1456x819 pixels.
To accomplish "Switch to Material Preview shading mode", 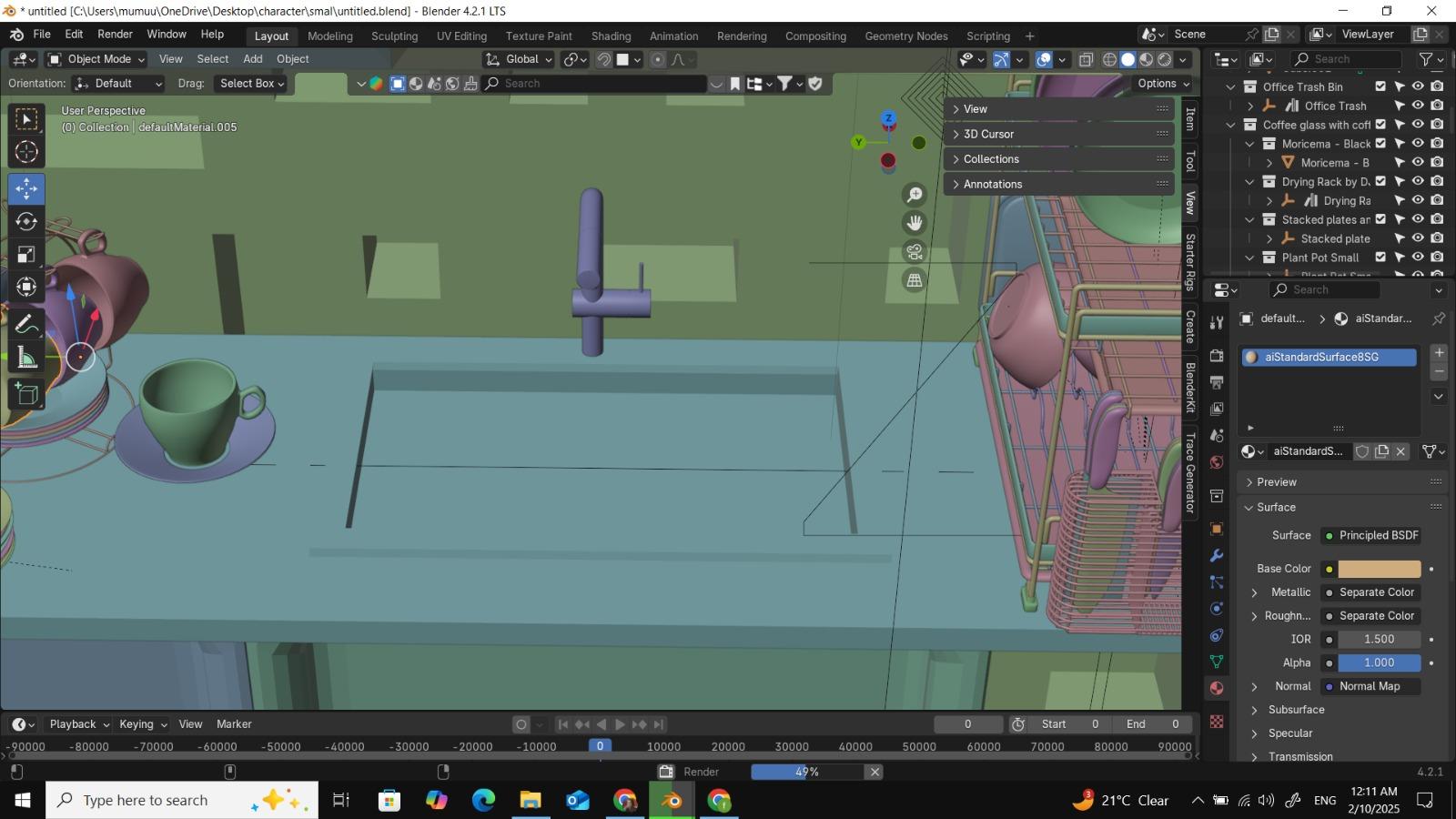I will pyautogui.click(x=1147, y=59).
